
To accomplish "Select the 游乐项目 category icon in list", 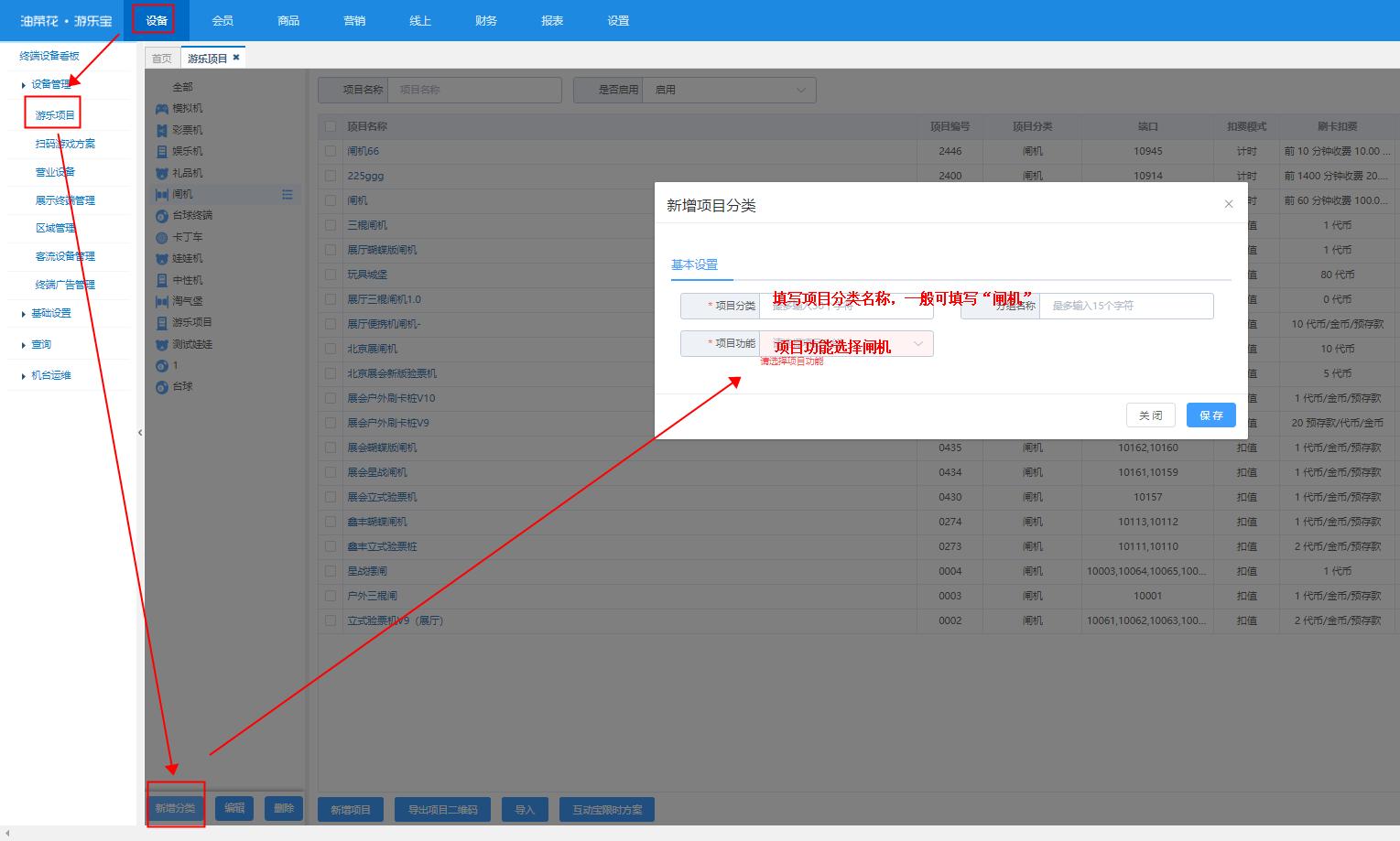I will pyautogui.click(x=162, y=323).
